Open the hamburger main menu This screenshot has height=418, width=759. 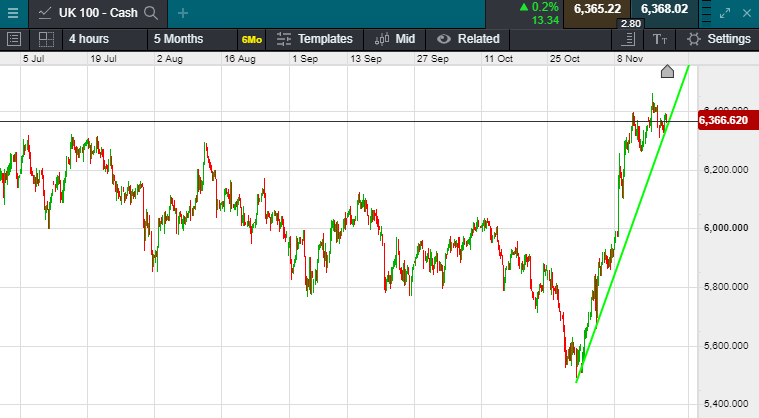click(x=13, y=13)
